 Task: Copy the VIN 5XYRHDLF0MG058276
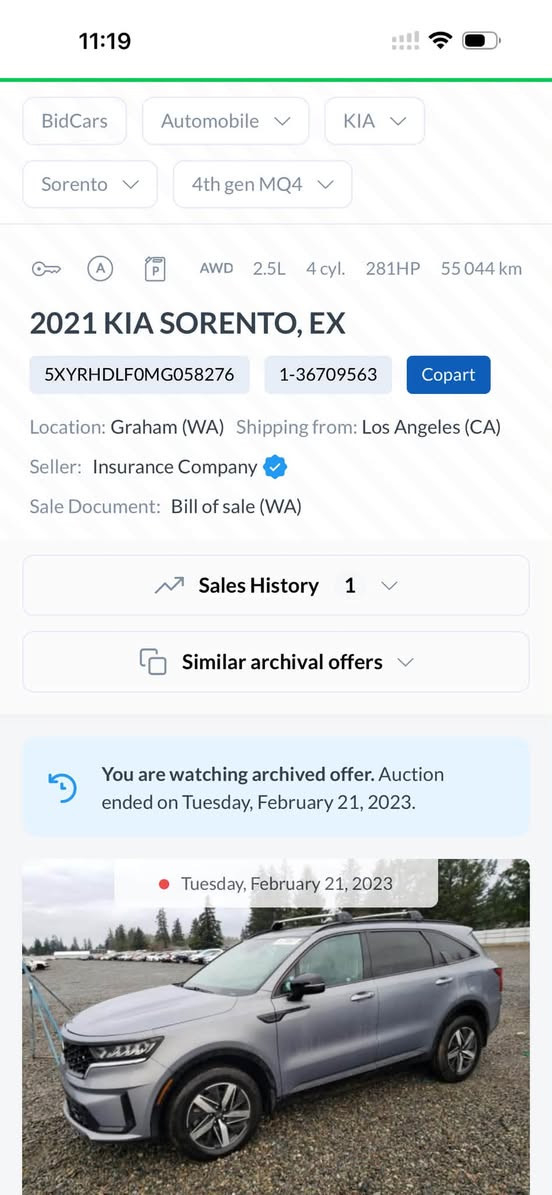(x=140, y=375)
